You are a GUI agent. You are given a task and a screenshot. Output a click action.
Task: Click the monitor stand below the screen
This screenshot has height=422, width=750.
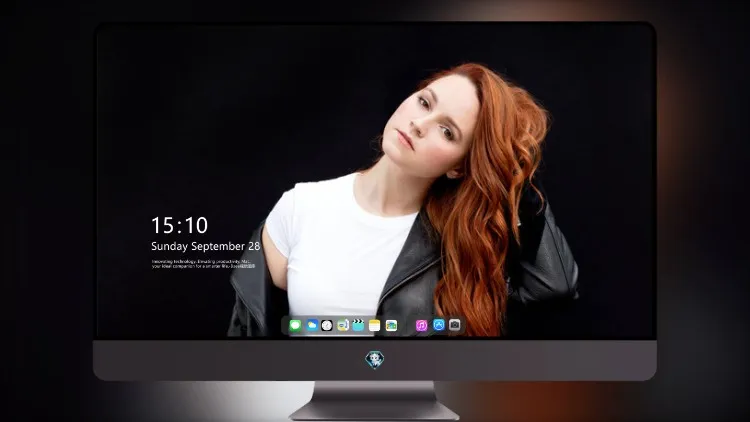tap(375, 400)
